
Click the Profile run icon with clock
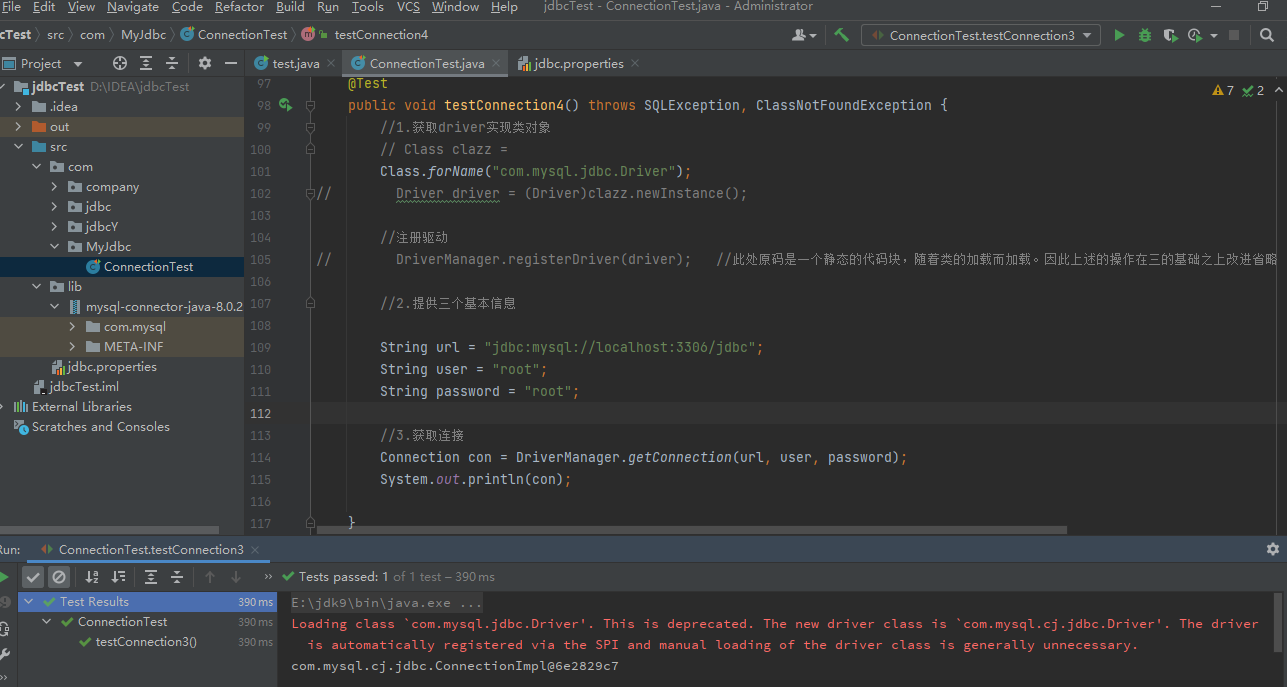coord(1194,35)
